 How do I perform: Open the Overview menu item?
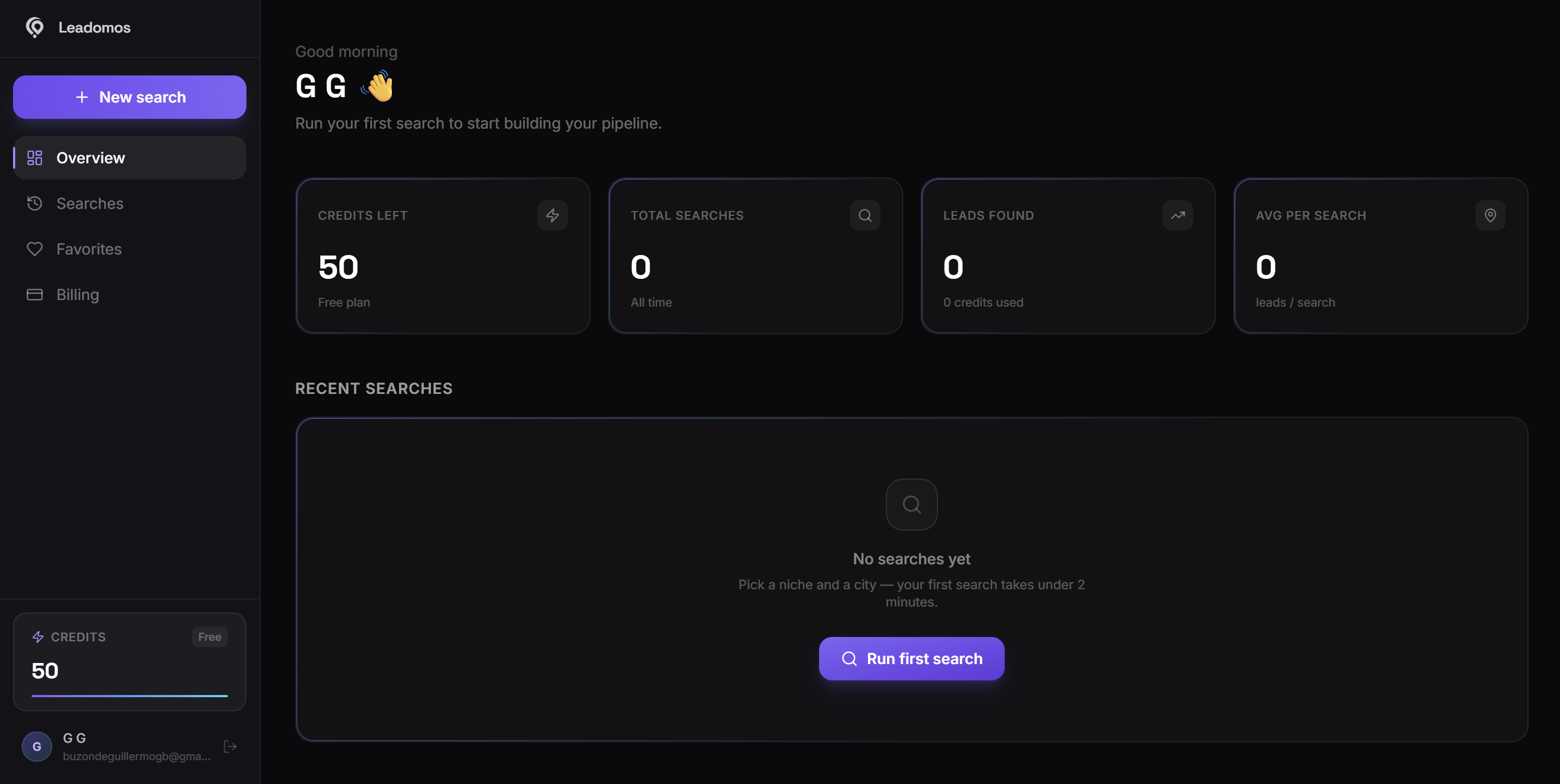point(130,158)
